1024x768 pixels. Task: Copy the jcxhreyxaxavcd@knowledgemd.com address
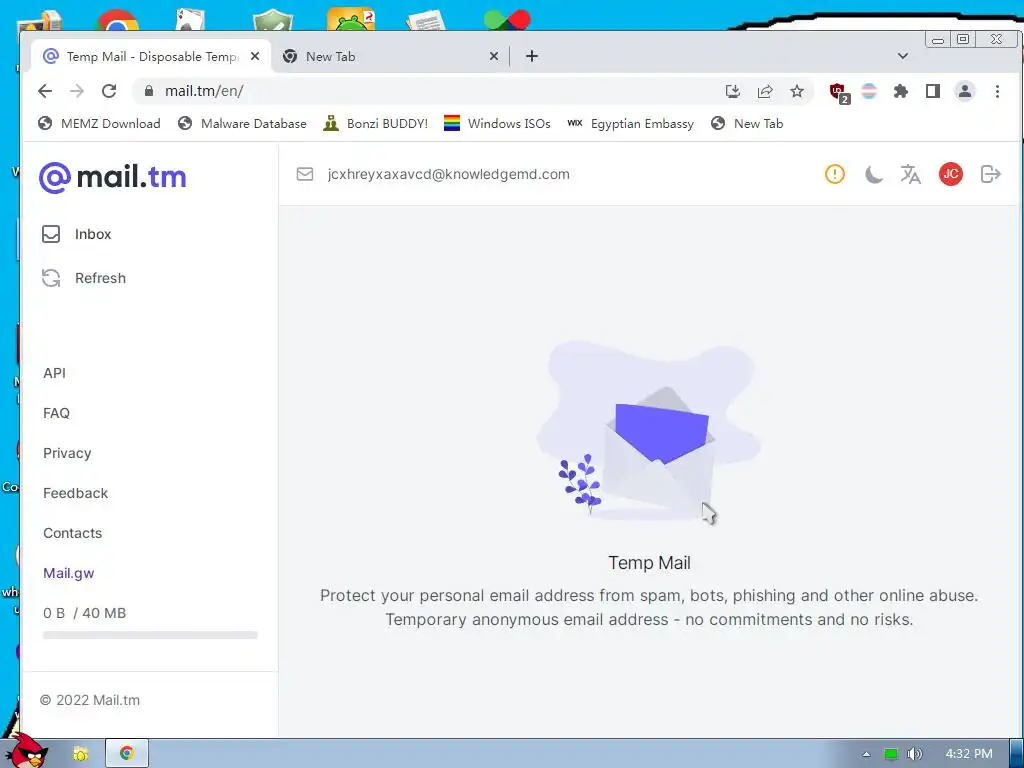[x=449, y=174]
